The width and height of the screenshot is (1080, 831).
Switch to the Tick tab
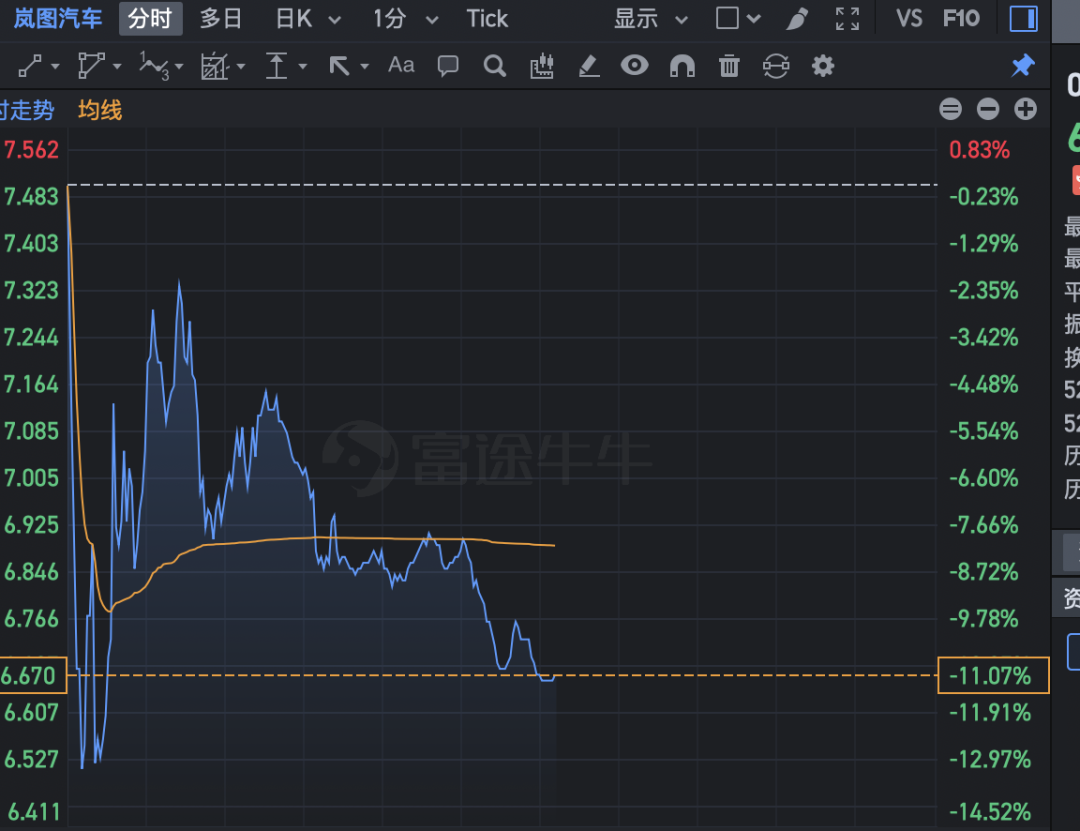(487, 19)
